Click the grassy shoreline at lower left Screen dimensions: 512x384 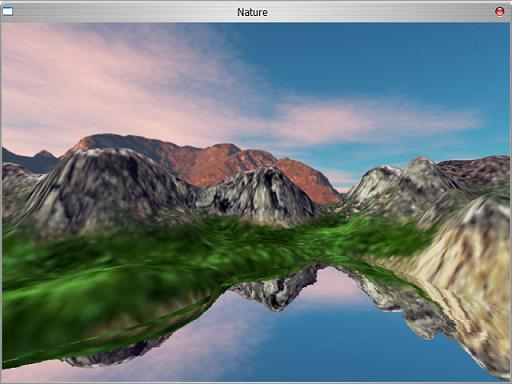pyautogui.click(x=83, y=327)
